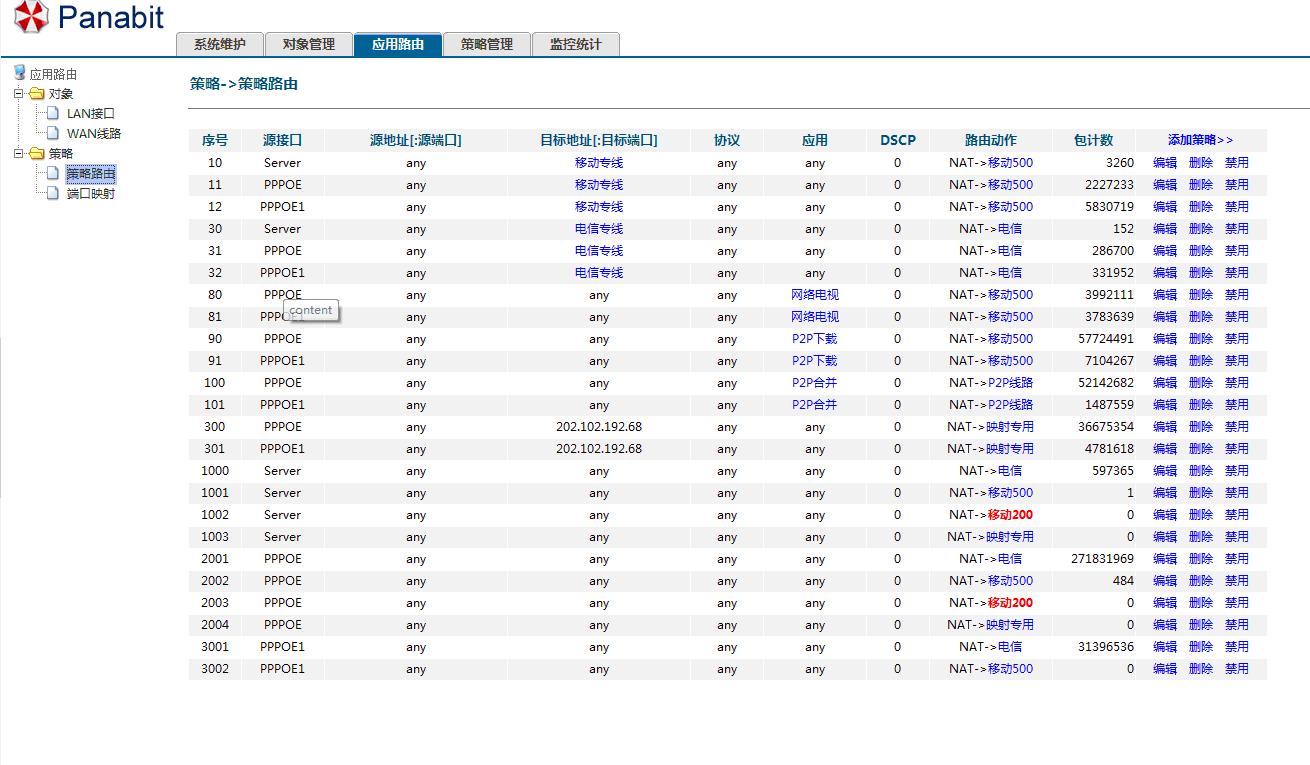Select 策略路由 in the tree
This screenshot has width=1310, height=765.
(x=91, y=174)
